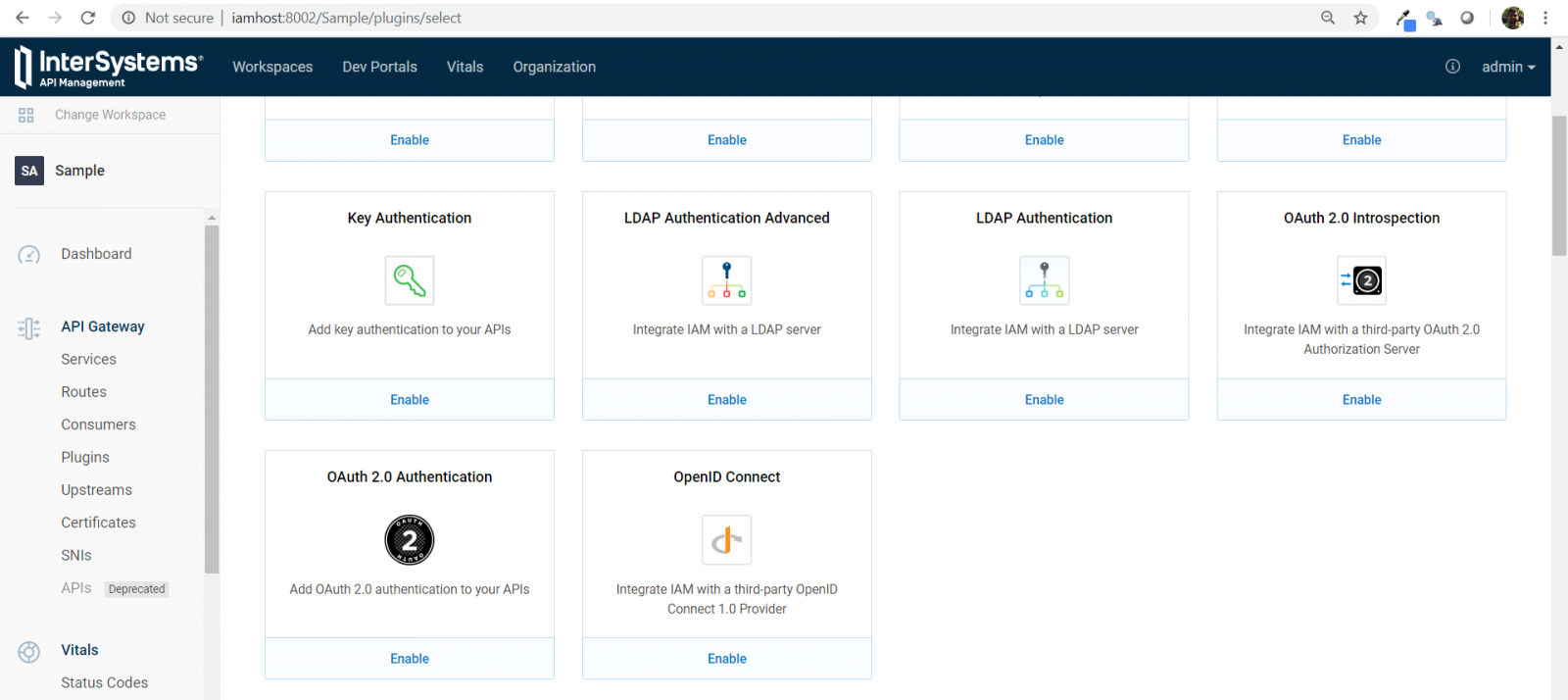Click Change Workspace link
Screen dimensions: 1568x700
click(x=111, y=115)
